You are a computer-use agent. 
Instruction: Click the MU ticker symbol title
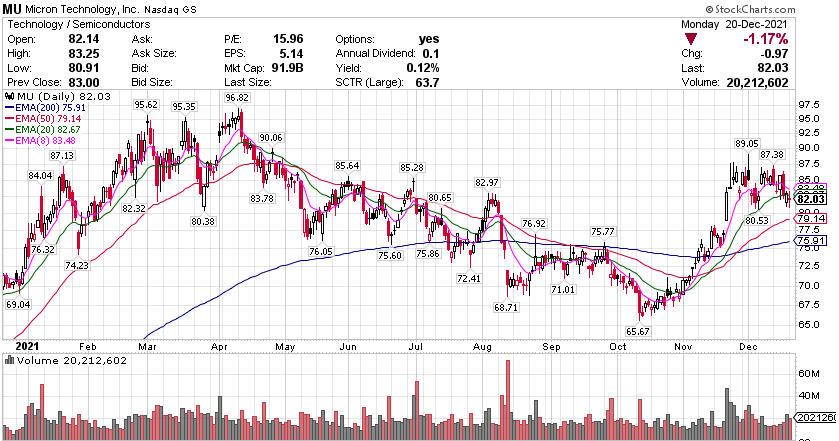[x=13, y=9]
